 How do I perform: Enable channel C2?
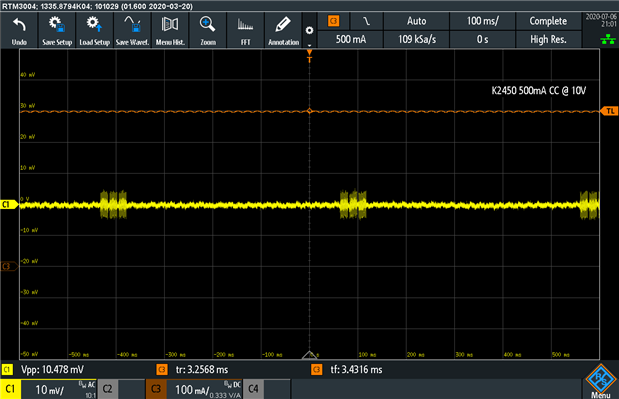(107, 389)
